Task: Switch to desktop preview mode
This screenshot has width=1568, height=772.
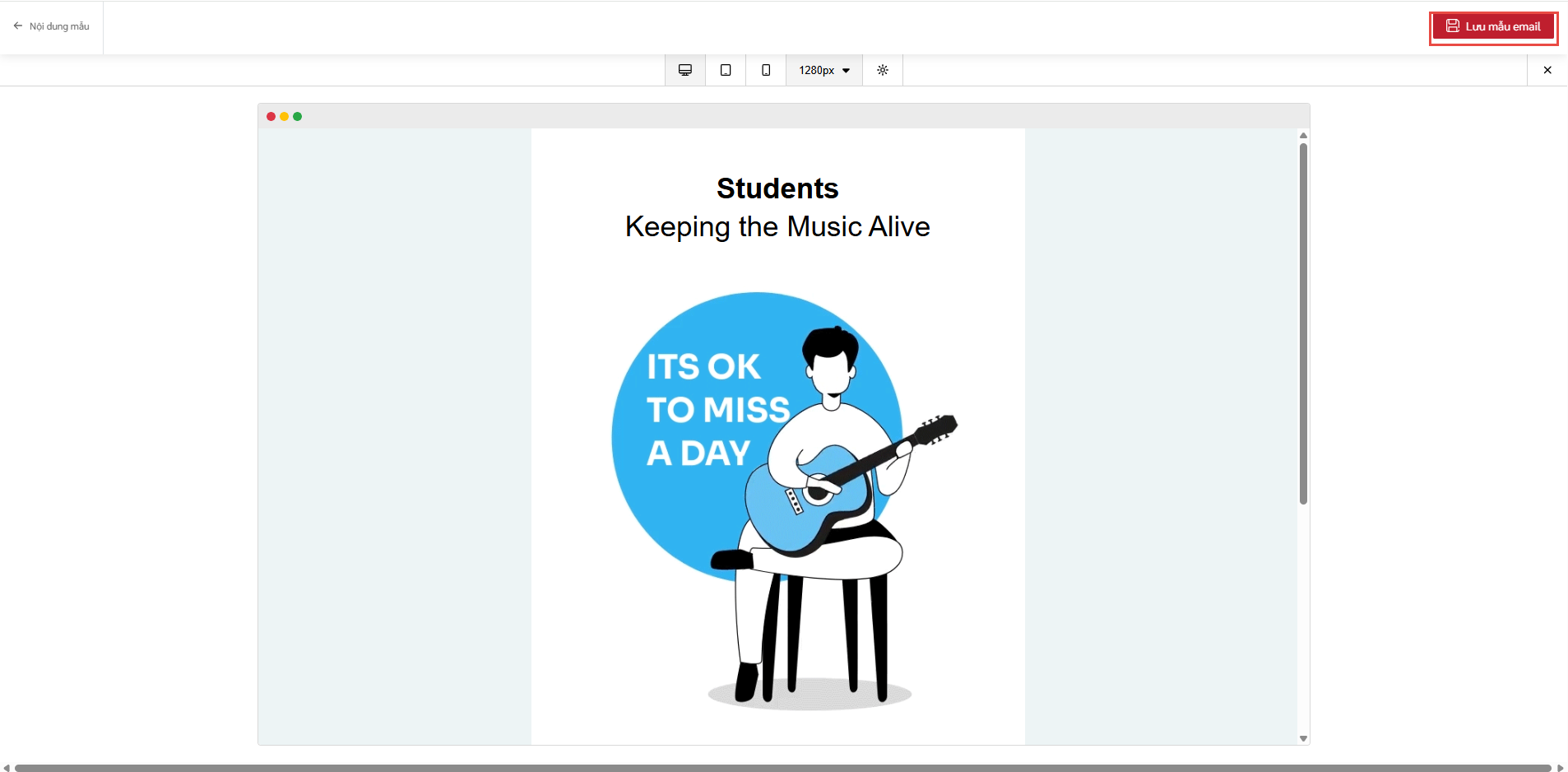Action: [685, 70]
